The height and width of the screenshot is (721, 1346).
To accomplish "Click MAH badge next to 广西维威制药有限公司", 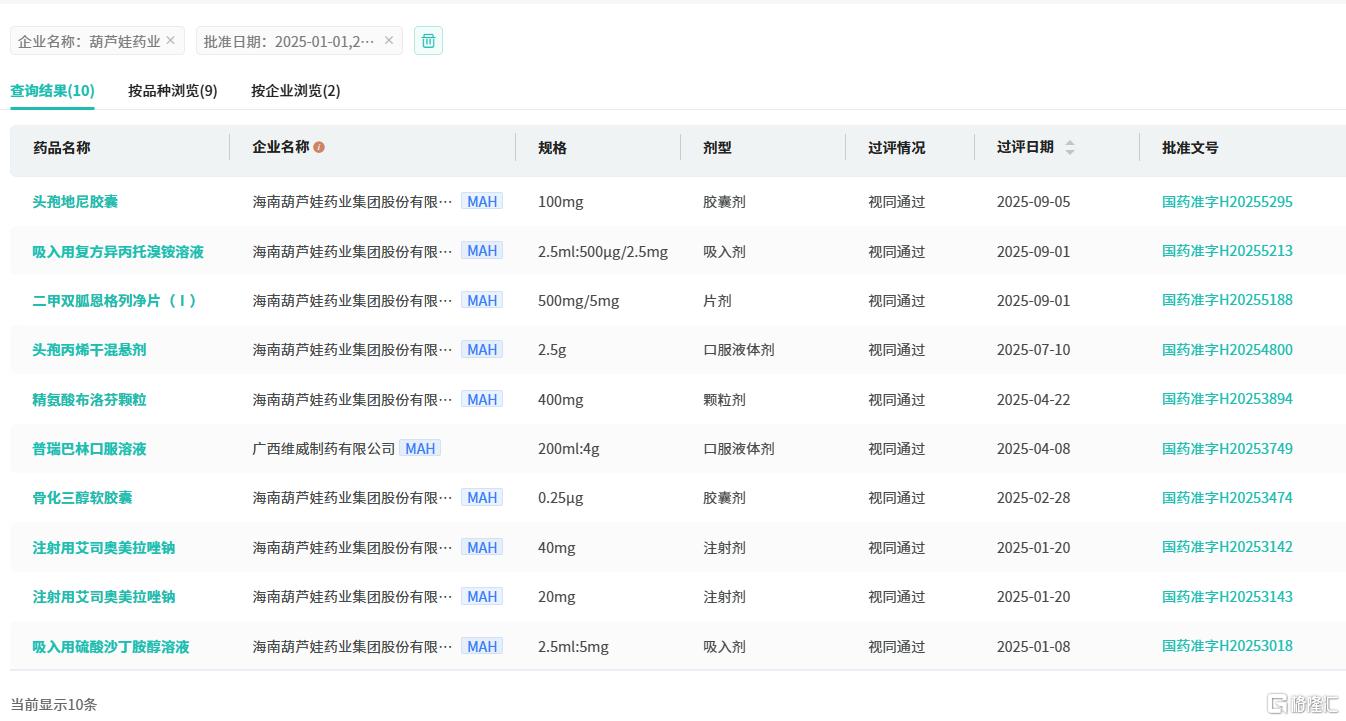I will 420,448.
